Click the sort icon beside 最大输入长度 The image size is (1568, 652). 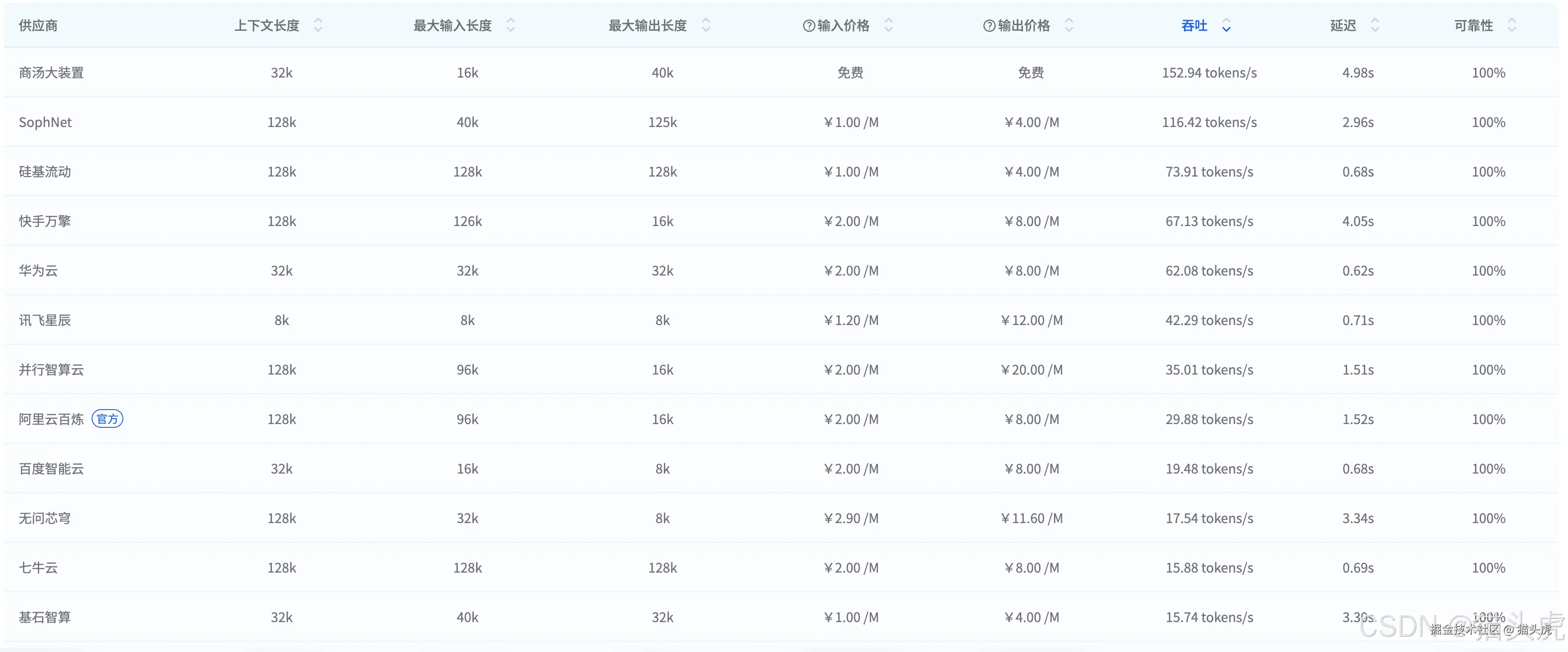point(510,25)
